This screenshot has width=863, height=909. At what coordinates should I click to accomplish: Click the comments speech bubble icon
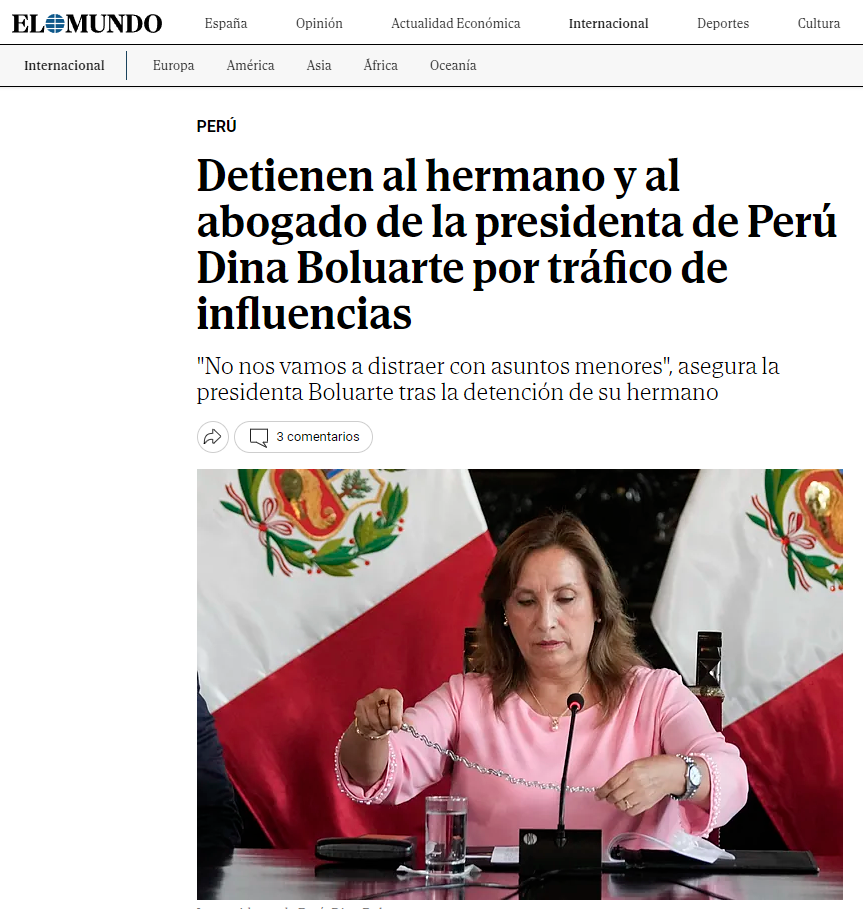[x=258, y=437]
